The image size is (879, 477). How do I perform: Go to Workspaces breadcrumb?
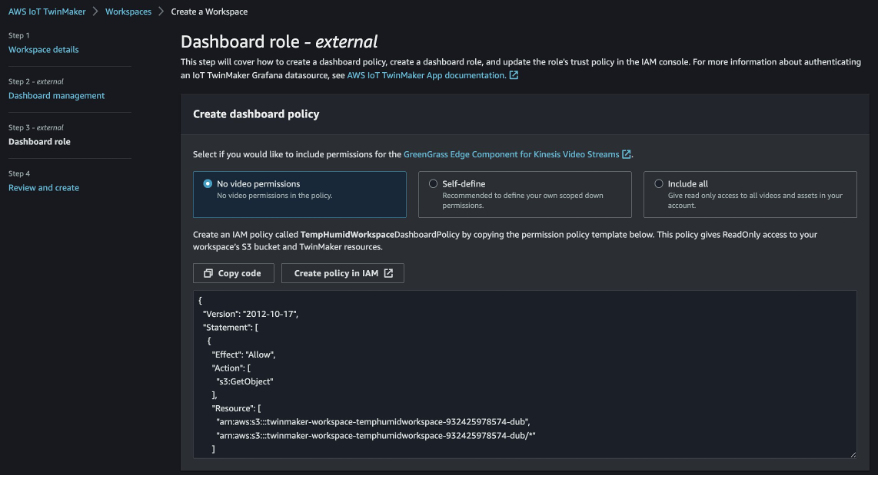pos(128,11)
